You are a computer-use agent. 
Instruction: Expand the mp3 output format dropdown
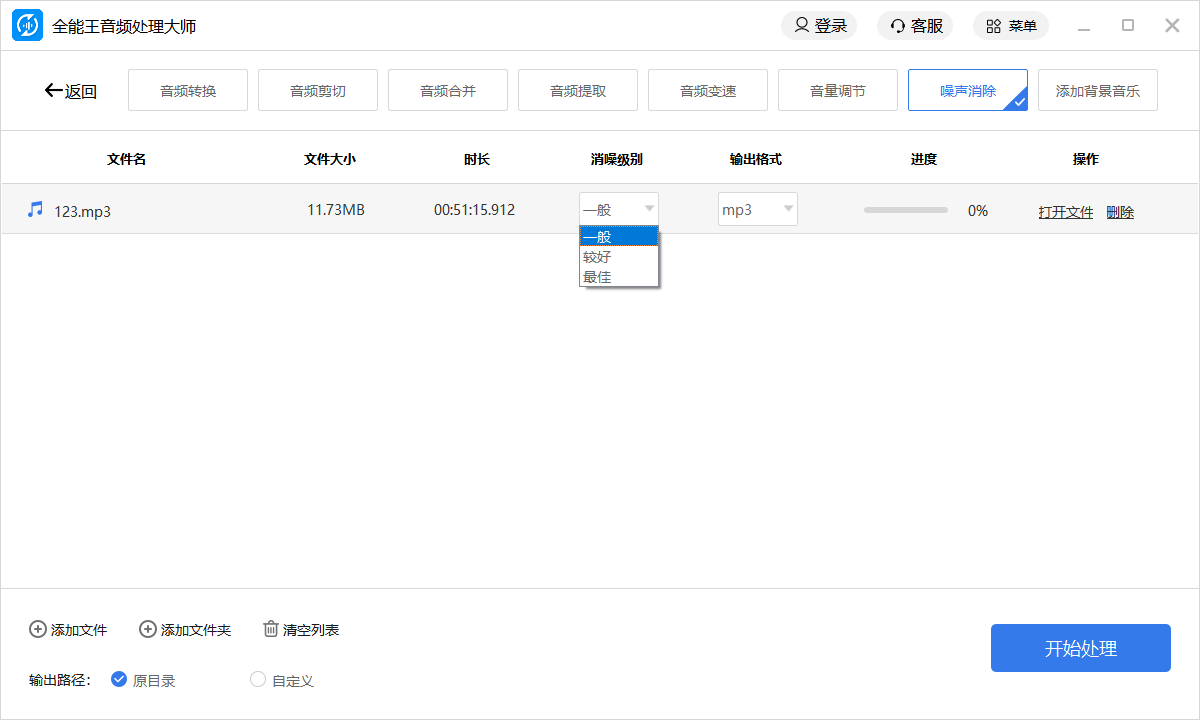758,209
